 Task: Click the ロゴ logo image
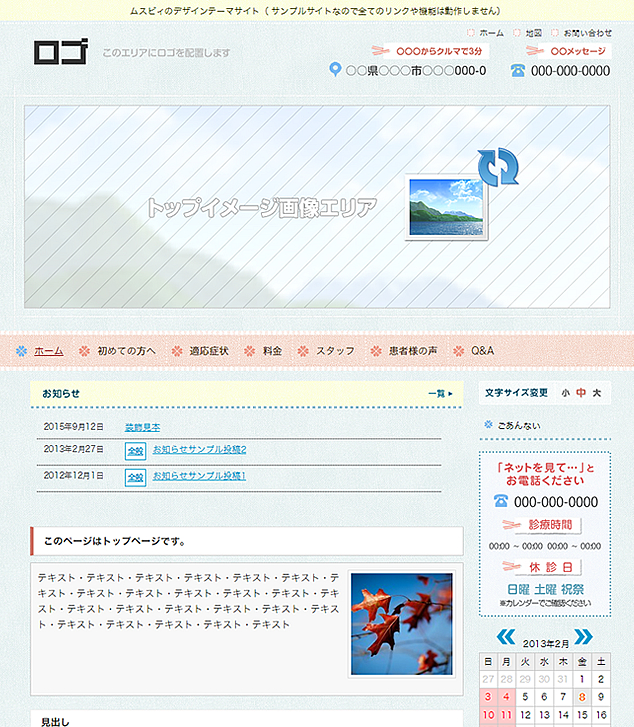pyautogui.click(x=60, y=52)
